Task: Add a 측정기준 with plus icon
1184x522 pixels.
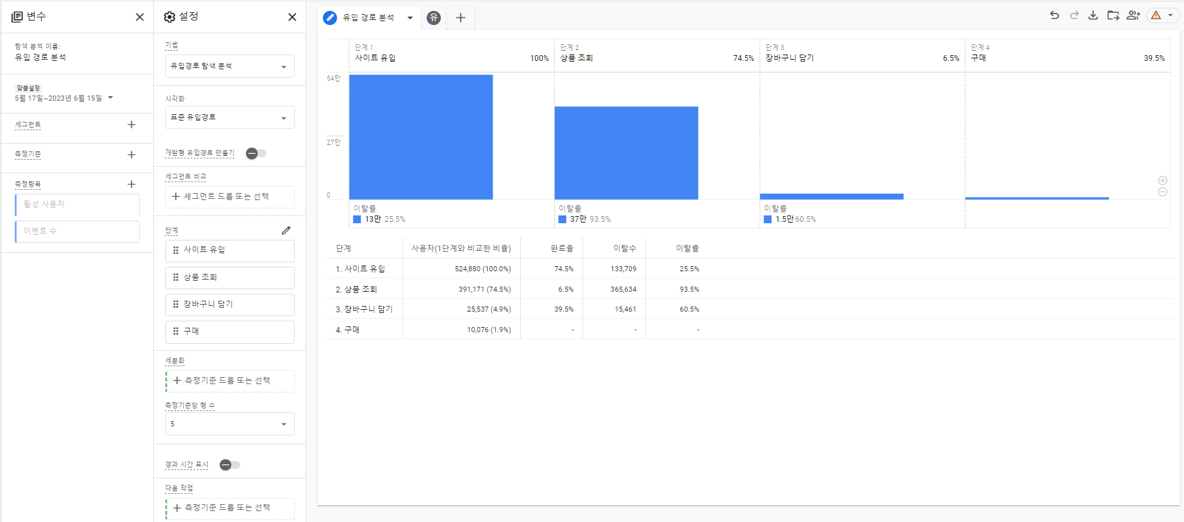Action: (131, 154)
